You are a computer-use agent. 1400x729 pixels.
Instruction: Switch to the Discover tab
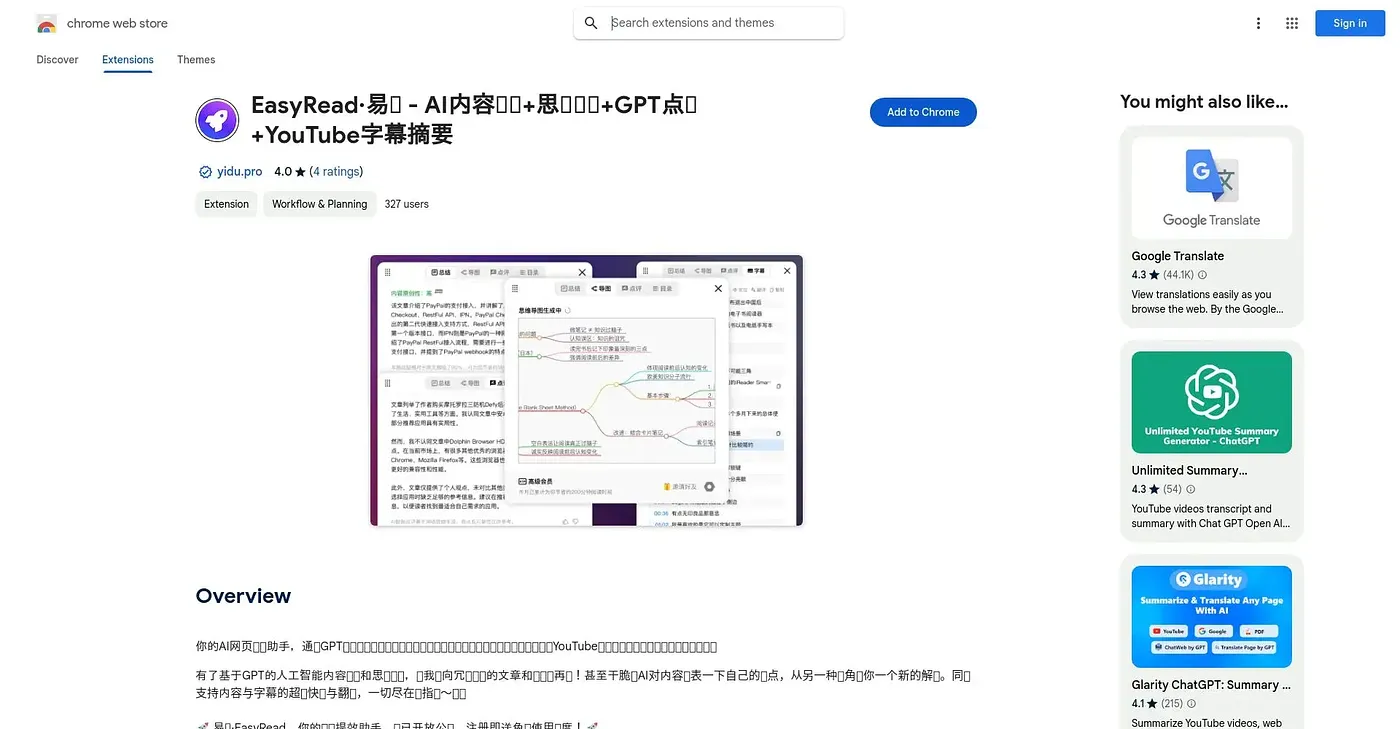click(x=57, y=60)
